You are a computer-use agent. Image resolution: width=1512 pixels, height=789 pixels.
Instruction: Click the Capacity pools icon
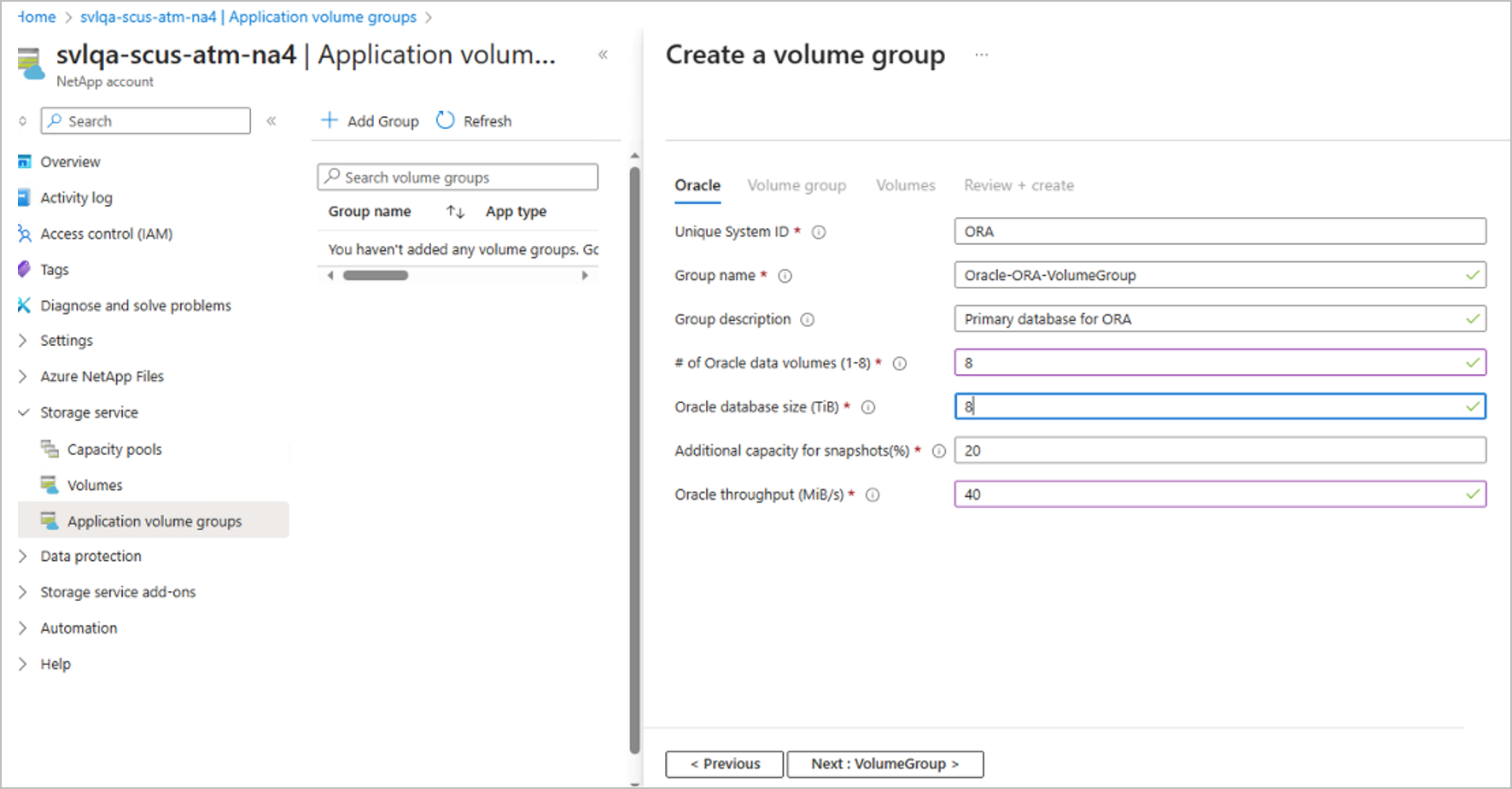[x=50, y=448]
